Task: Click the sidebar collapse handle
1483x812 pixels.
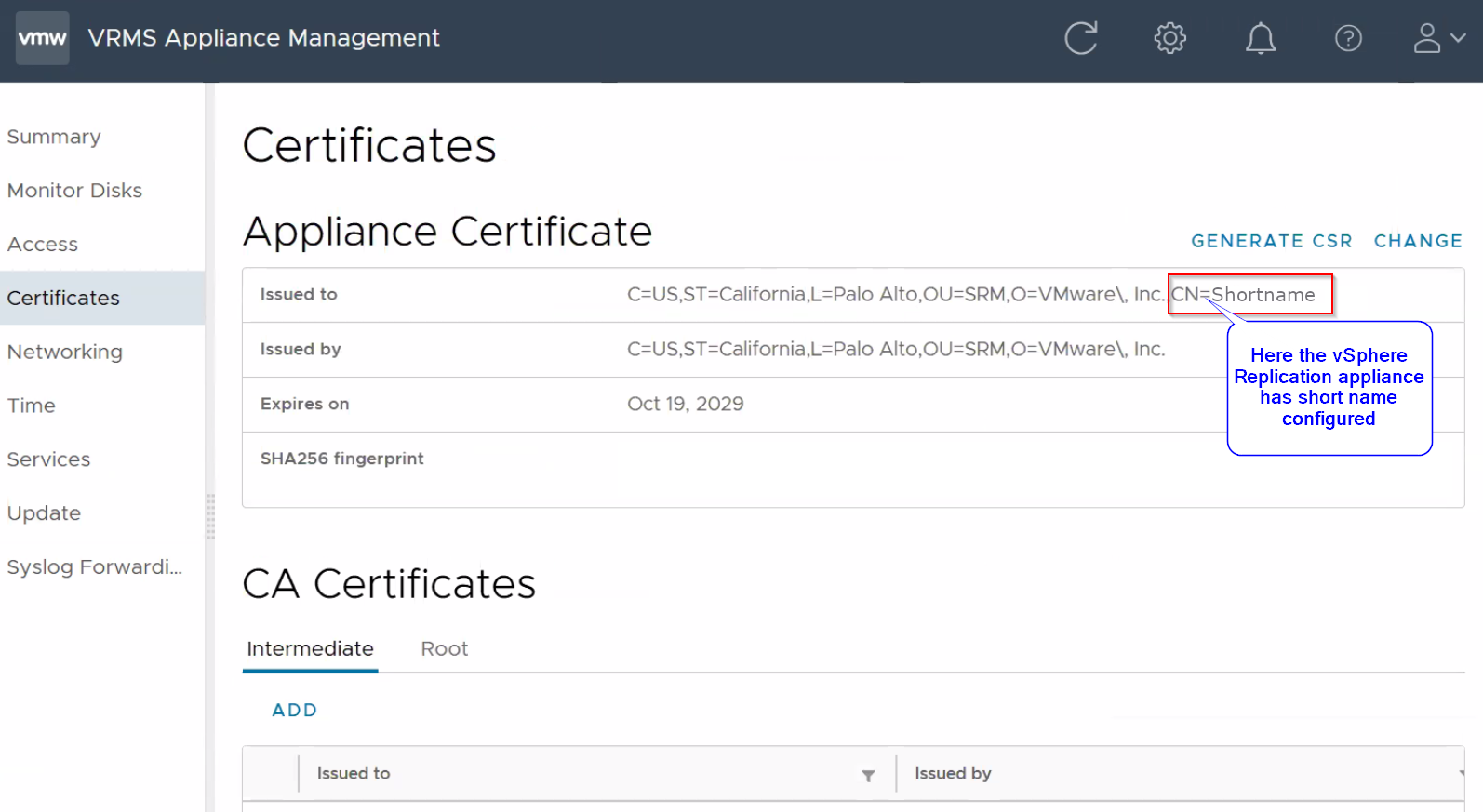Action: pyautogui.click(x=210, y=516)
